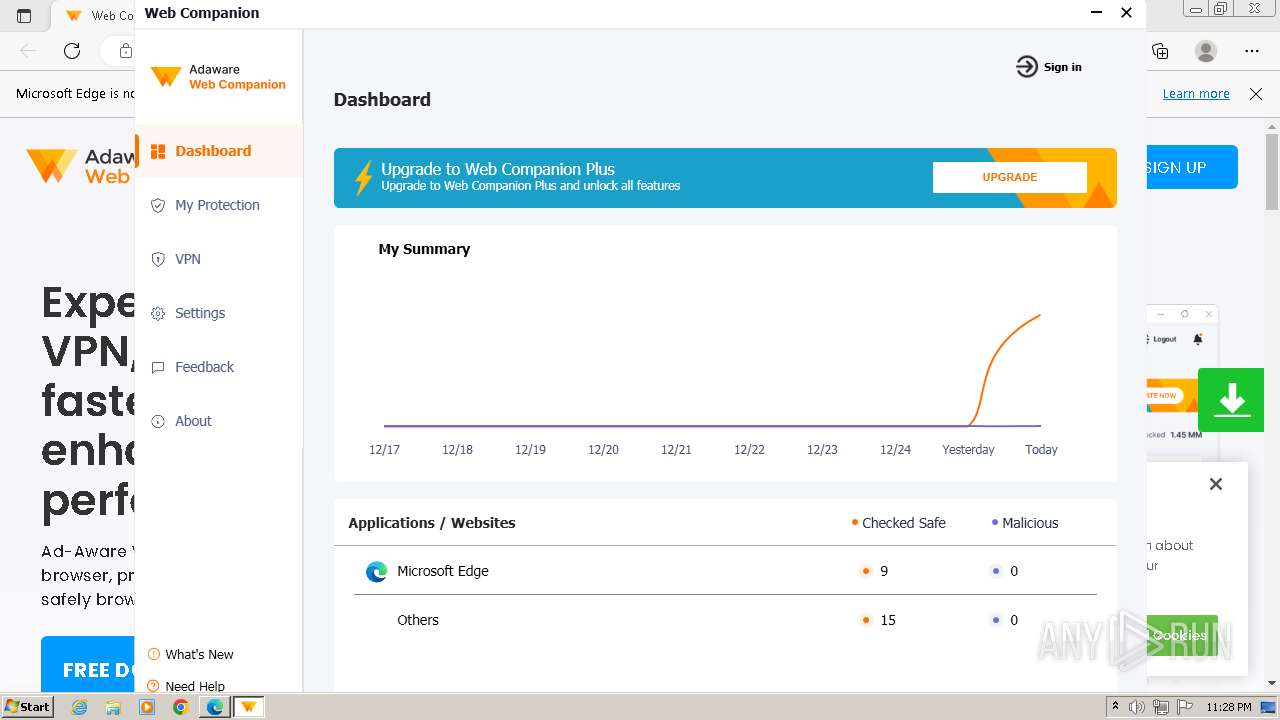Image resolution: width=1280 pixels, height=720 pixels.
Task: Click the My Protection shield icon
Action: pyautogui.click(x=158, y=205)
